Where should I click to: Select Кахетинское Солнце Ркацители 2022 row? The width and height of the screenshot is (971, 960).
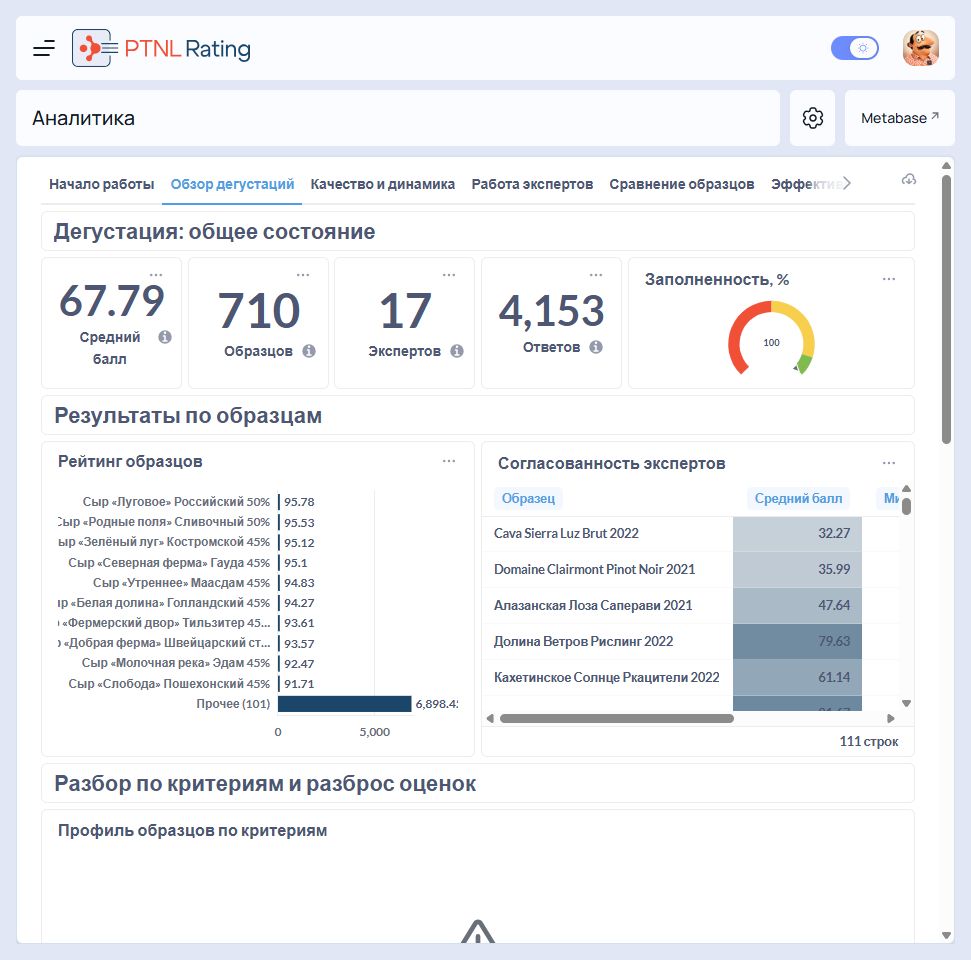(690, 677)
